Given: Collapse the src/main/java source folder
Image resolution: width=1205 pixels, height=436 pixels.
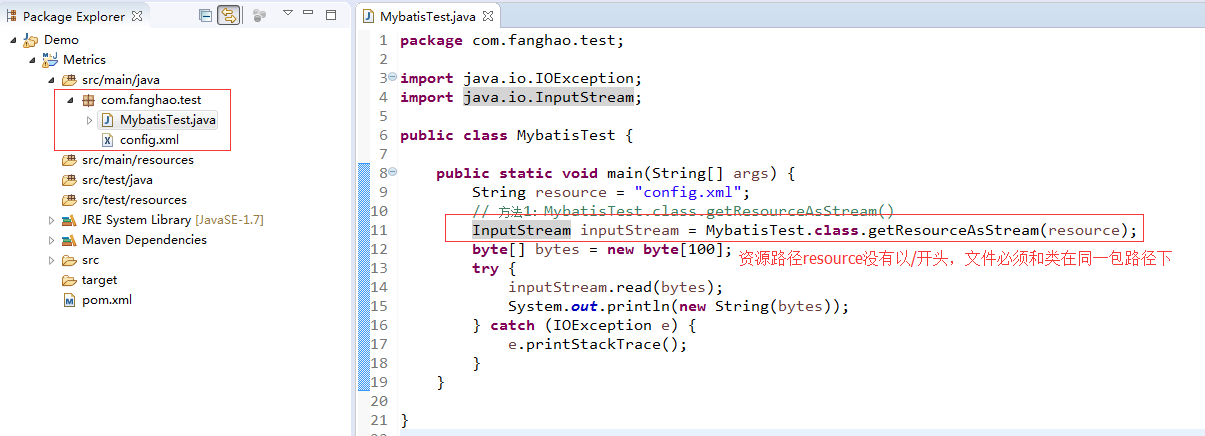Looking at the screenshot, I should point(51,80).
